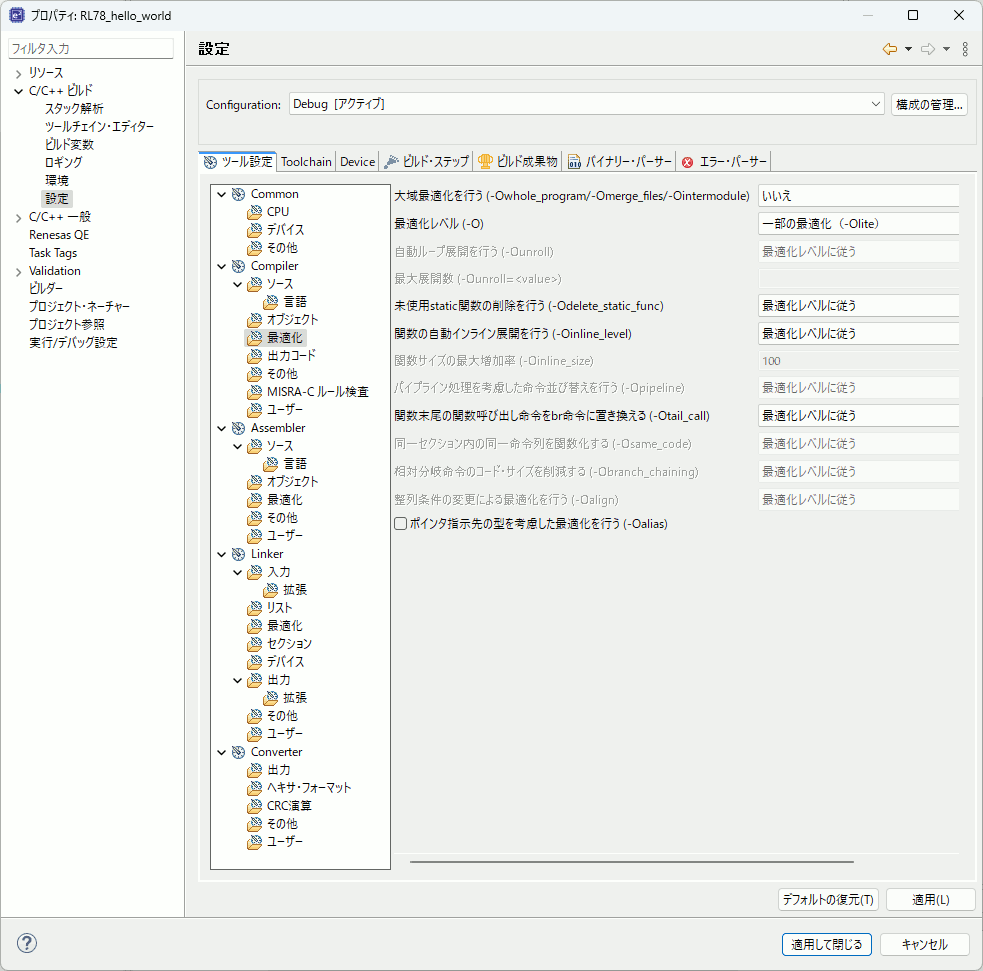Image resolution: width=983 pixels, height=971 pixels.
Task: Enable ポインタ指示先の型を考慮した最適化 checkbox
Action: coord(401,523)
